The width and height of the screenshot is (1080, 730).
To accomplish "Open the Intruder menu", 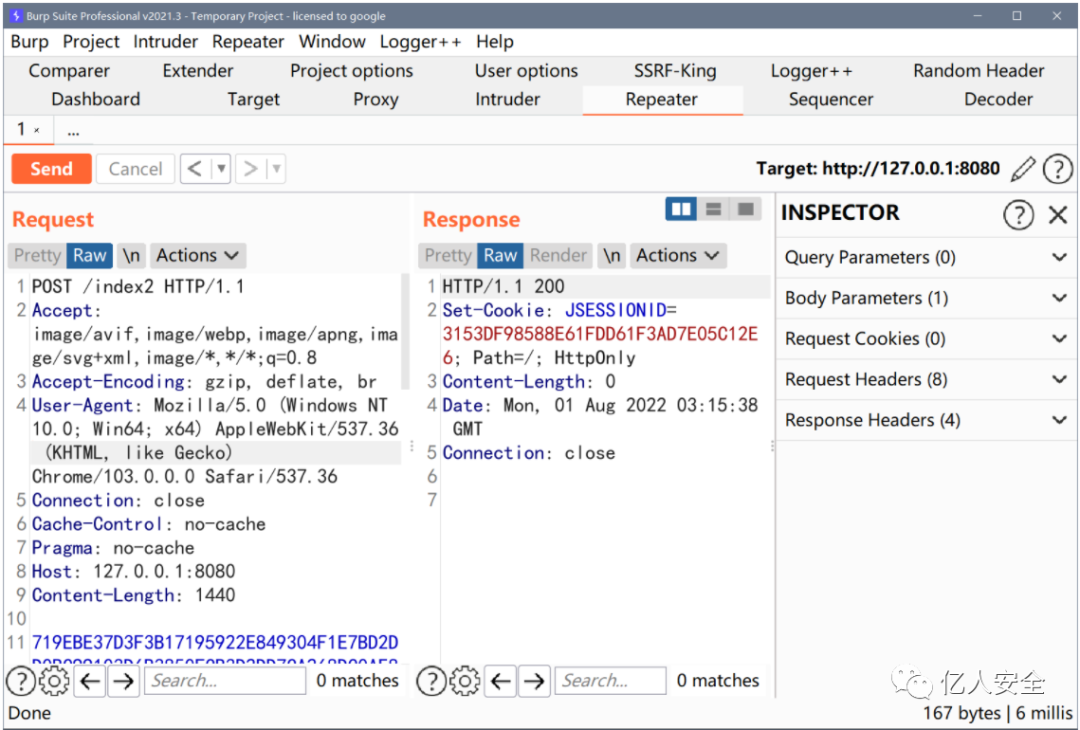I will 165,42.
